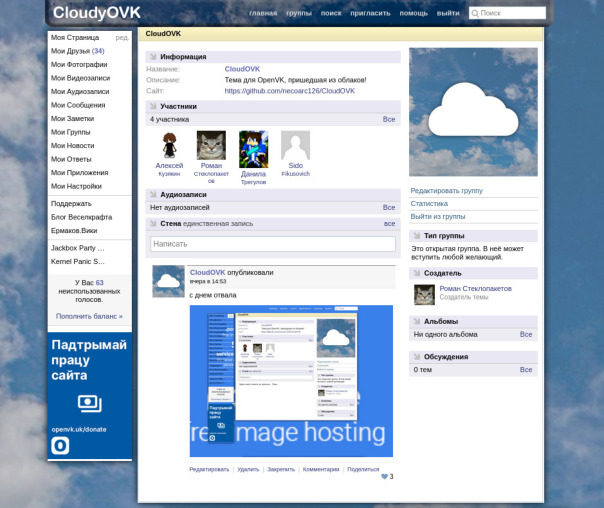This screenshot has height=508, width=604.
Task: Open the creator's cat avatar under Создатель
Action: pos(424,295)
